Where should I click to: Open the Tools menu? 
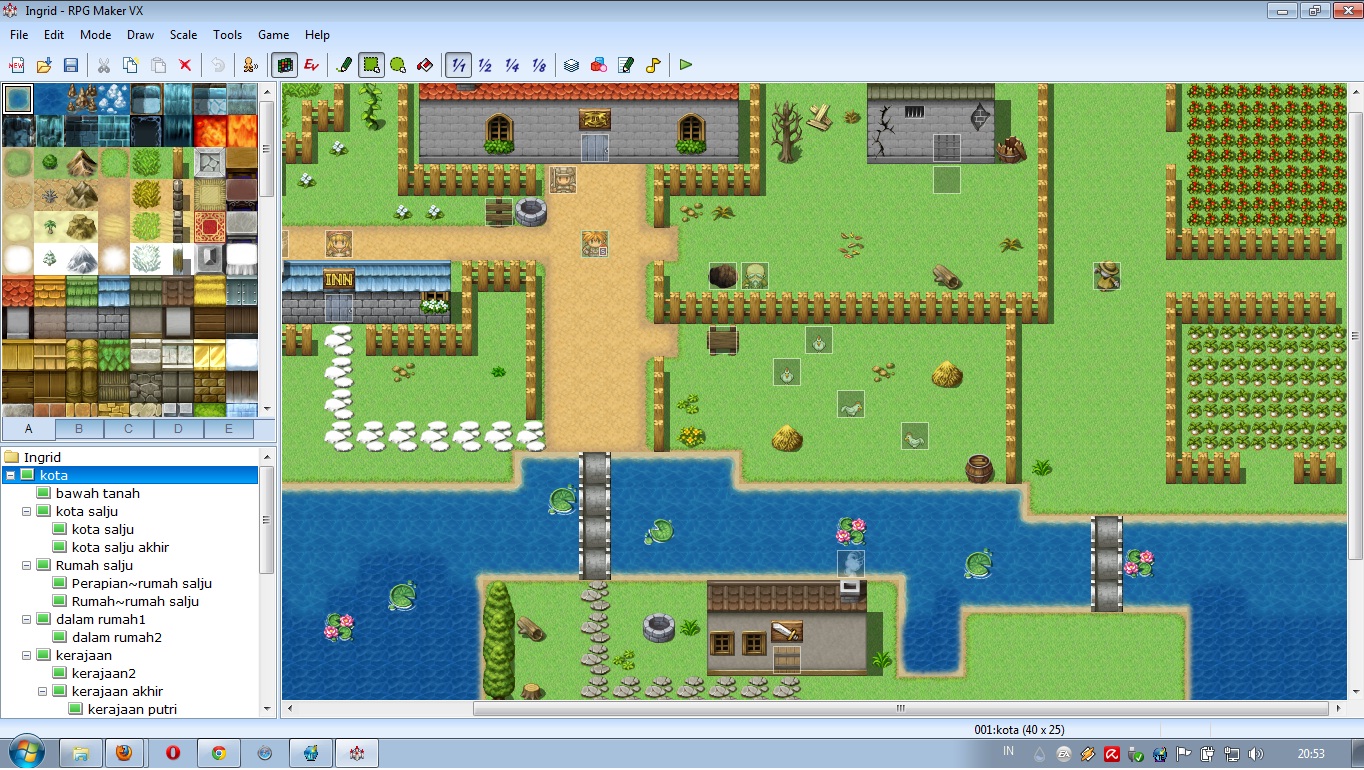228,34
